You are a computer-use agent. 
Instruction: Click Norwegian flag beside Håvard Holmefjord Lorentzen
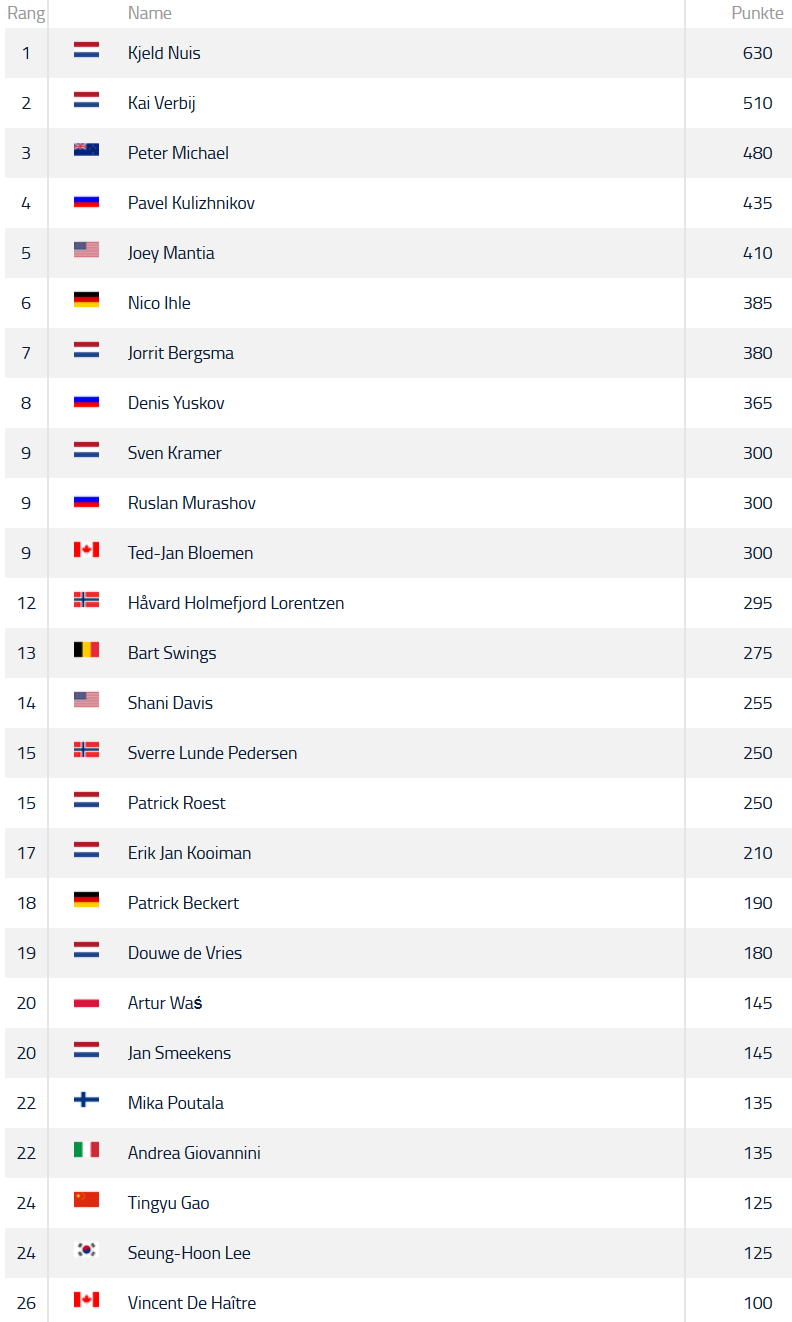(86, 600)
